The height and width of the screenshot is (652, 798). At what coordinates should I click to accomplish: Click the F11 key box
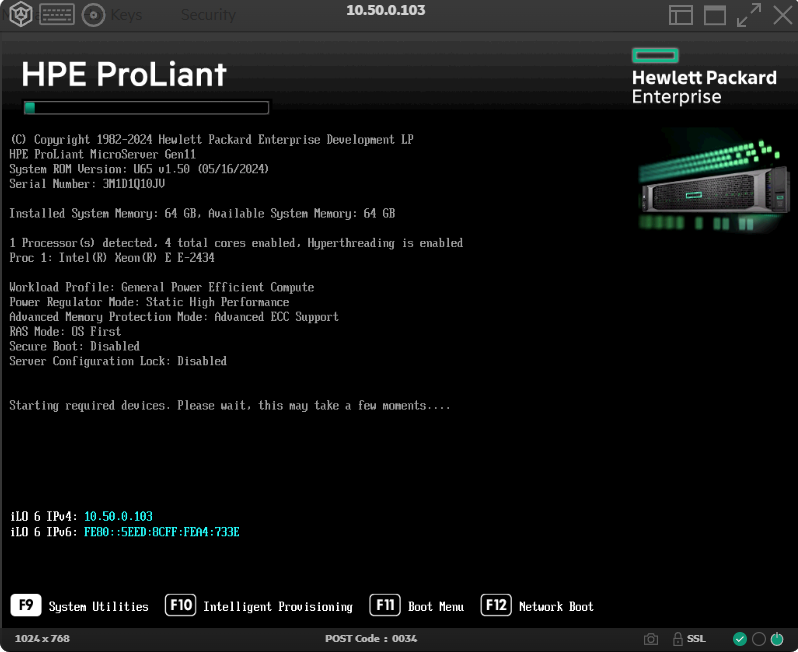[x=385, y=605]
